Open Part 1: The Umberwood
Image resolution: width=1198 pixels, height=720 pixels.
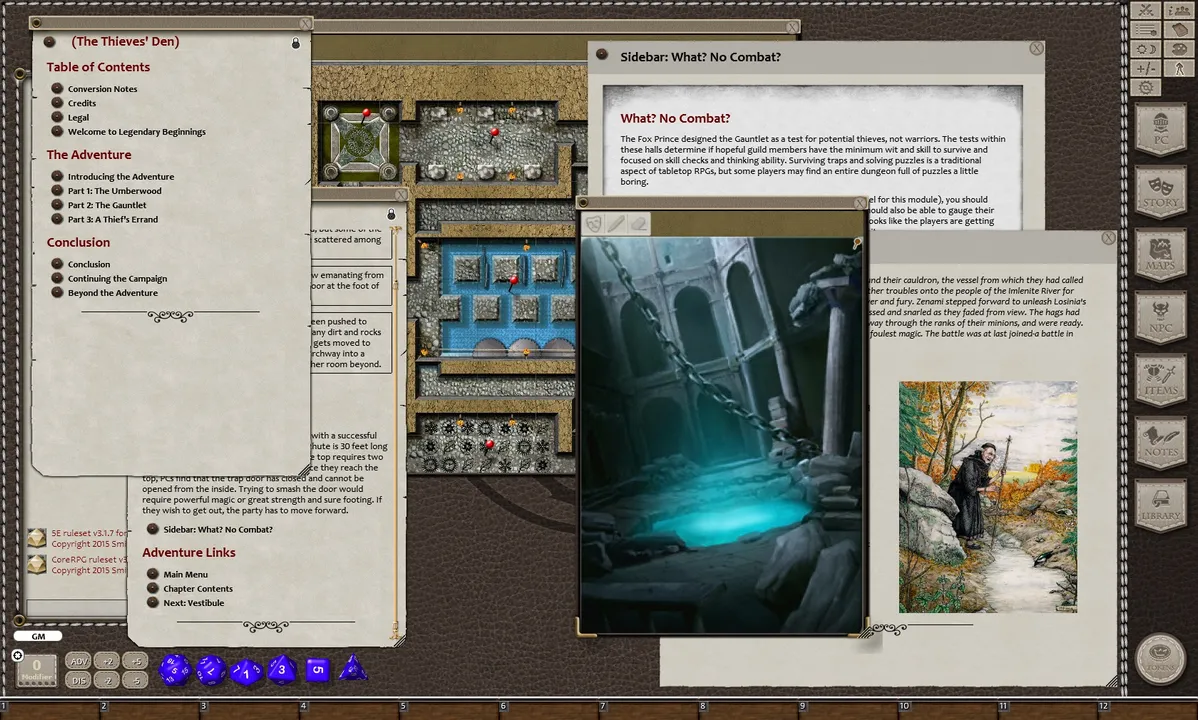[x=115, y=191]
